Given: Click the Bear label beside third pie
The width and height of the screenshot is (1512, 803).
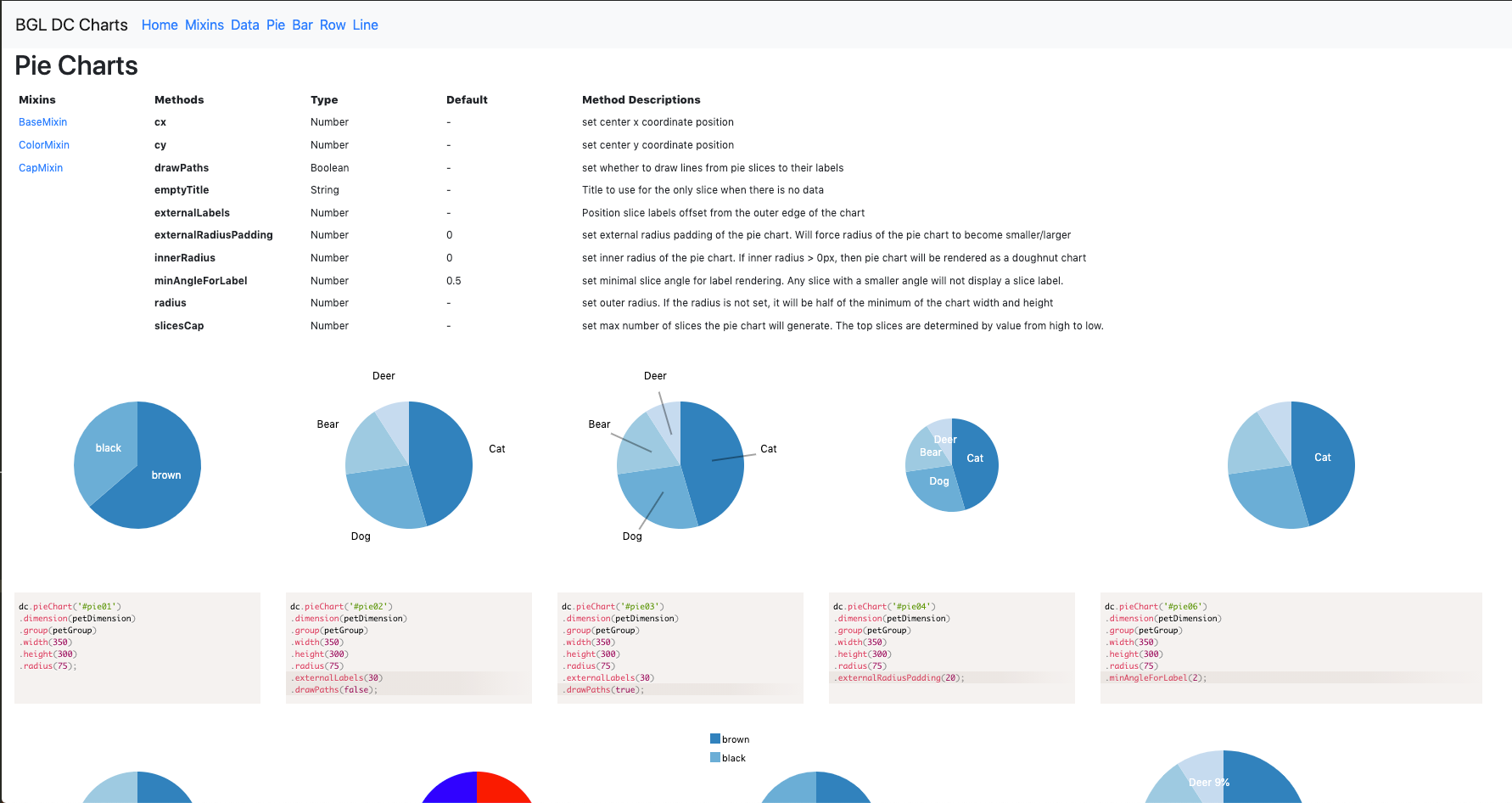Looking at the screenshot, I should click(x=599, y=424).
